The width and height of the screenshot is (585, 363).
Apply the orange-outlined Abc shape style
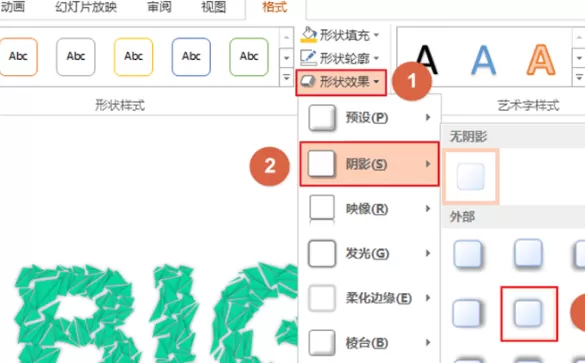pos(18,57)
